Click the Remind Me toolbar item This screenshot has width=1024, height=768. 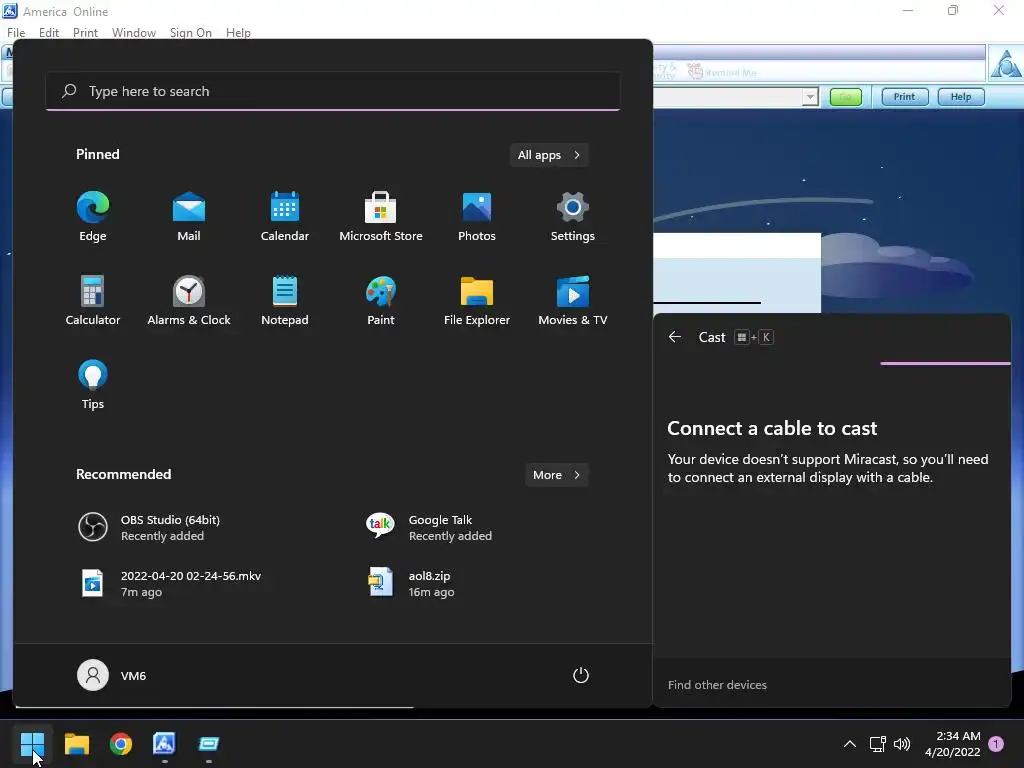coord(722,72)
